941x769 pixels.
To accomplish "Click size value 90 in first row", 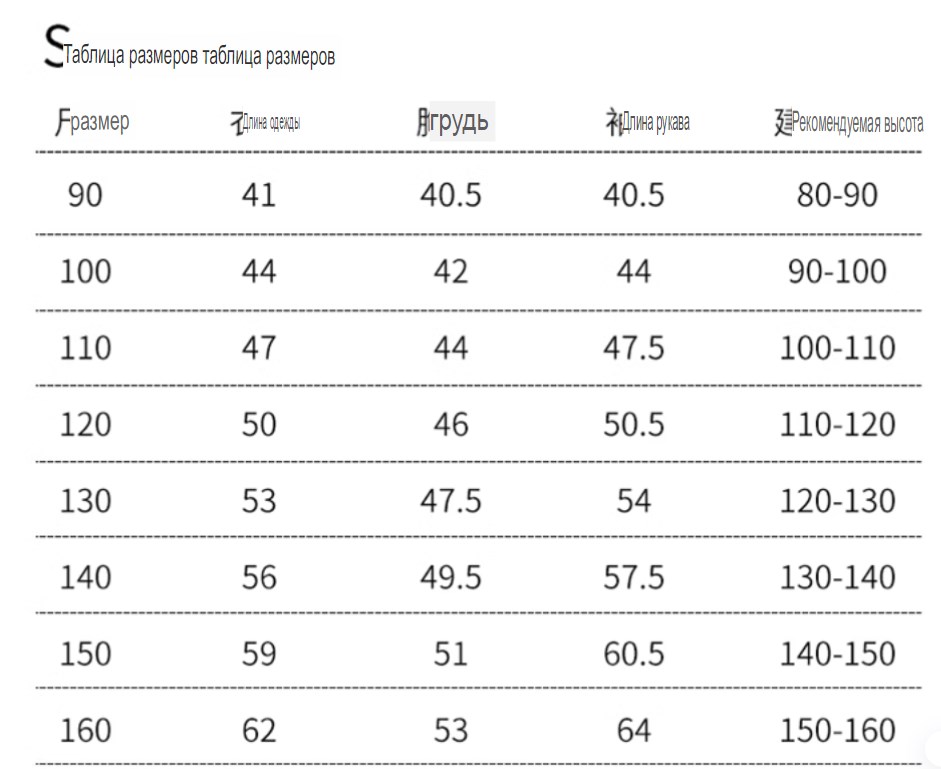I will pos(85,195).
